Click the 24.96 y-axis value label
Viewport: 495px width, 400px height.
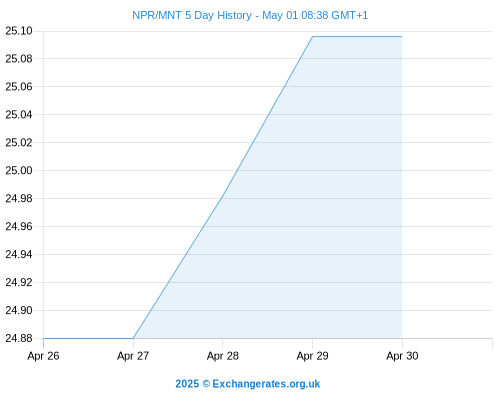click(x=19, y=227)
